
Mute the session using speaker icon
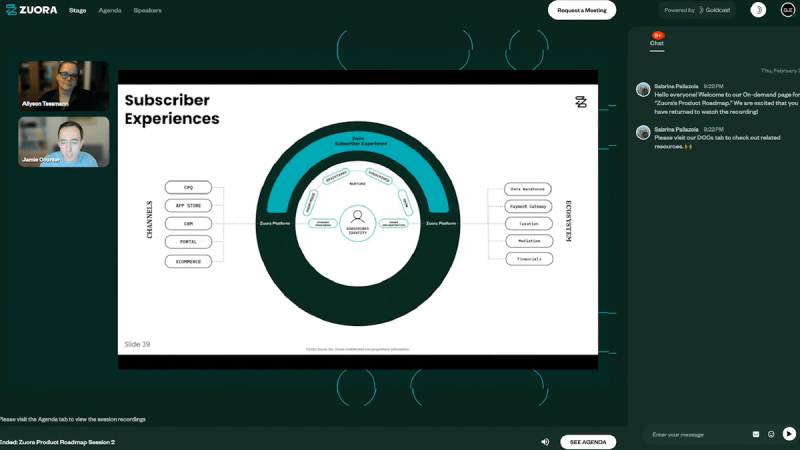pos(545,442)
